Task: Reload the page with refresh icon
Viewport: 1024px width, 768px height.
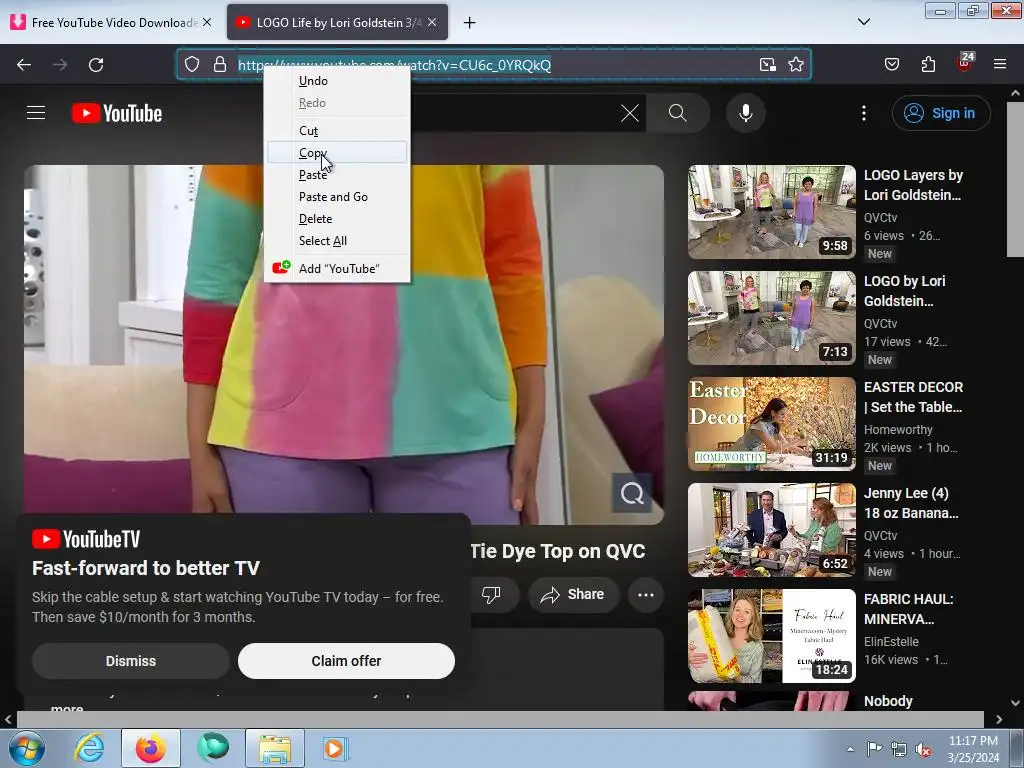Action: [x=96, y=65]
